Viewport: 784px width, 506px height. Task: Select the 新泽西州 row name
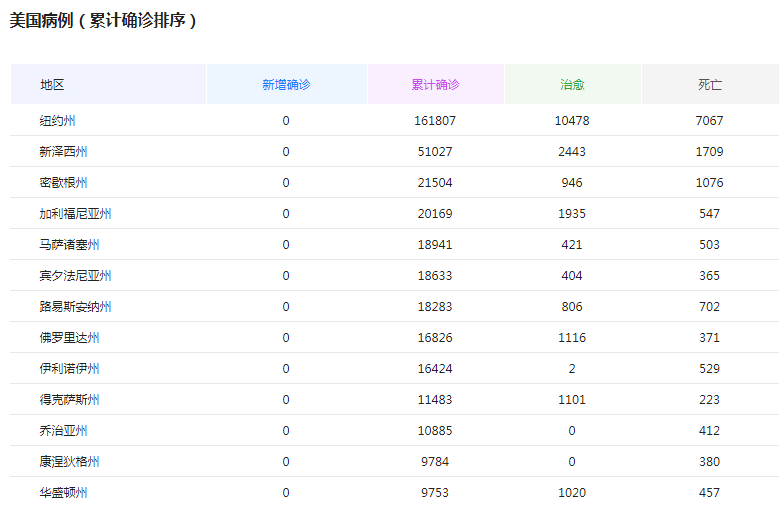click(x=64, y=152)
